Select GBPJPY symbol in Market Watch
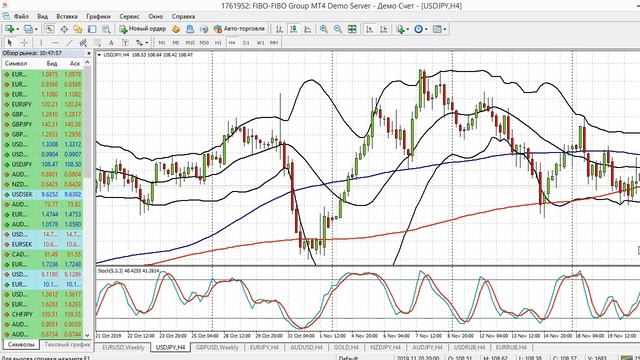This screenshot has height=360, width=640. [21, 124]
